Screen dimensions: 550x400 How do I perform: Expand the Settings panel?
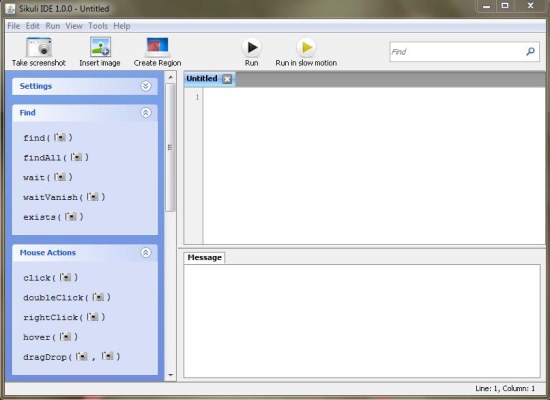[x=146, y=86]
